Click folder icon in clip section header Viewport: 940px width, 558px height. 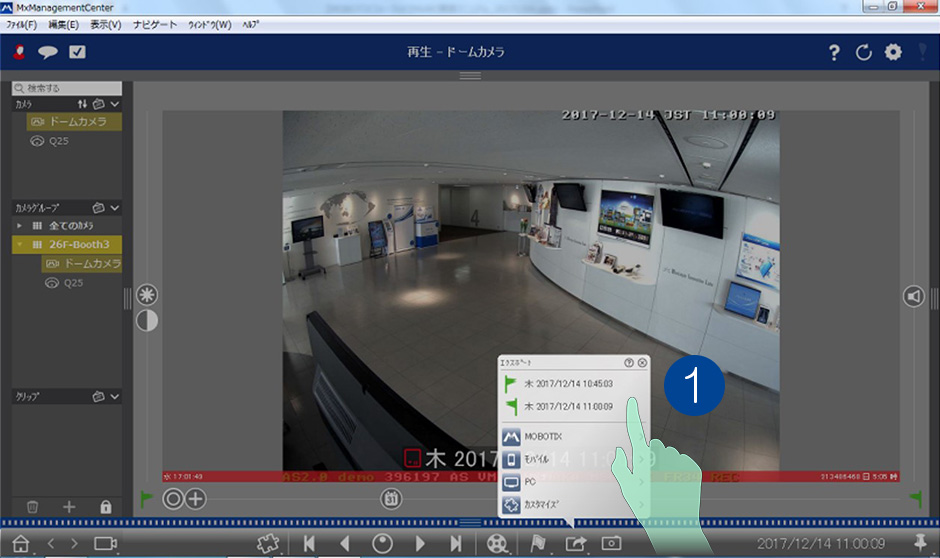(x=98, y=396)
